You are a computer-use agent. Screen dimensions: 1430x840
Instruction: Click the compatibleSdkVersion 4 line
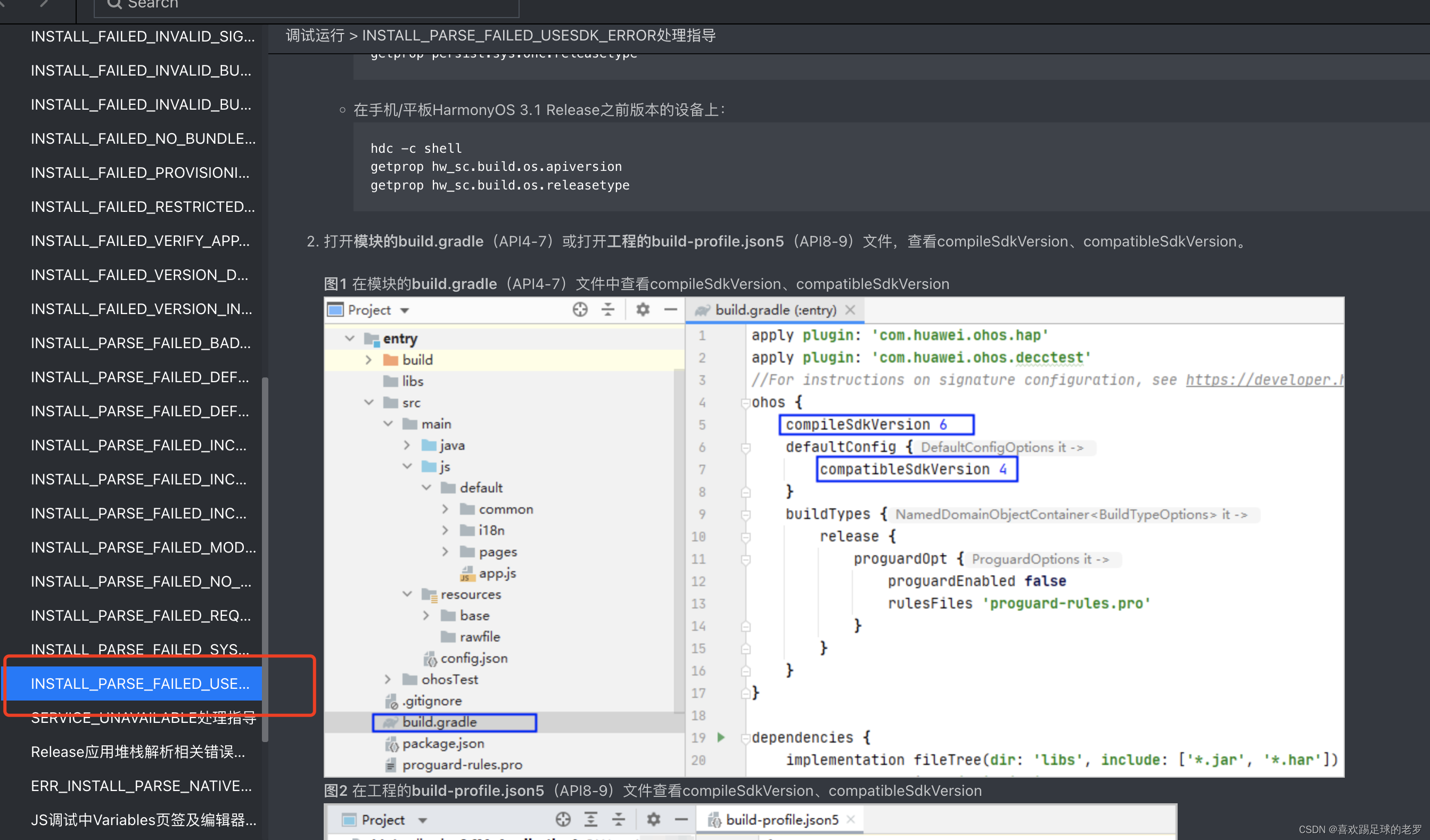click(916, 470)
